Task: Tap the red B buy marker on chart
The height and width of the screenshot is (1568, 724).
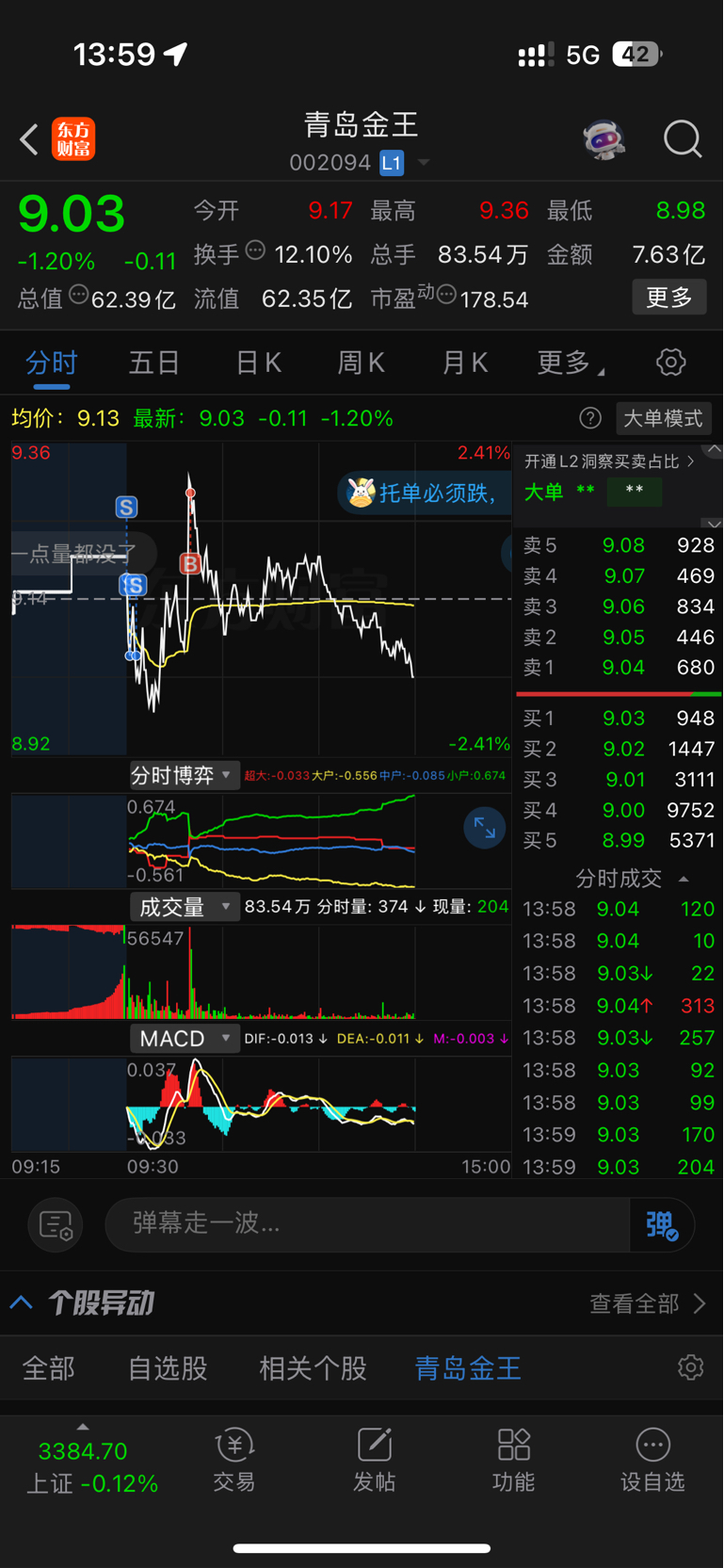Action: point(190,563)
